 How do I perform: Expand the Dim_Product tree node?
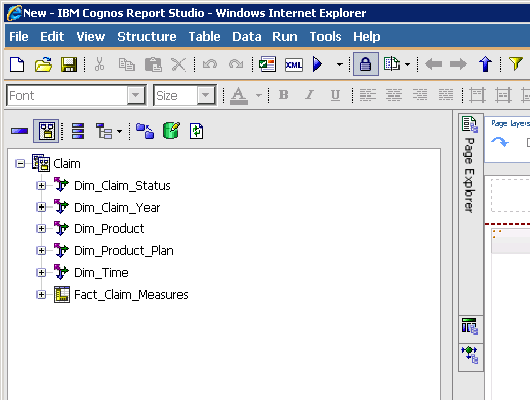(x=41, y=229)
